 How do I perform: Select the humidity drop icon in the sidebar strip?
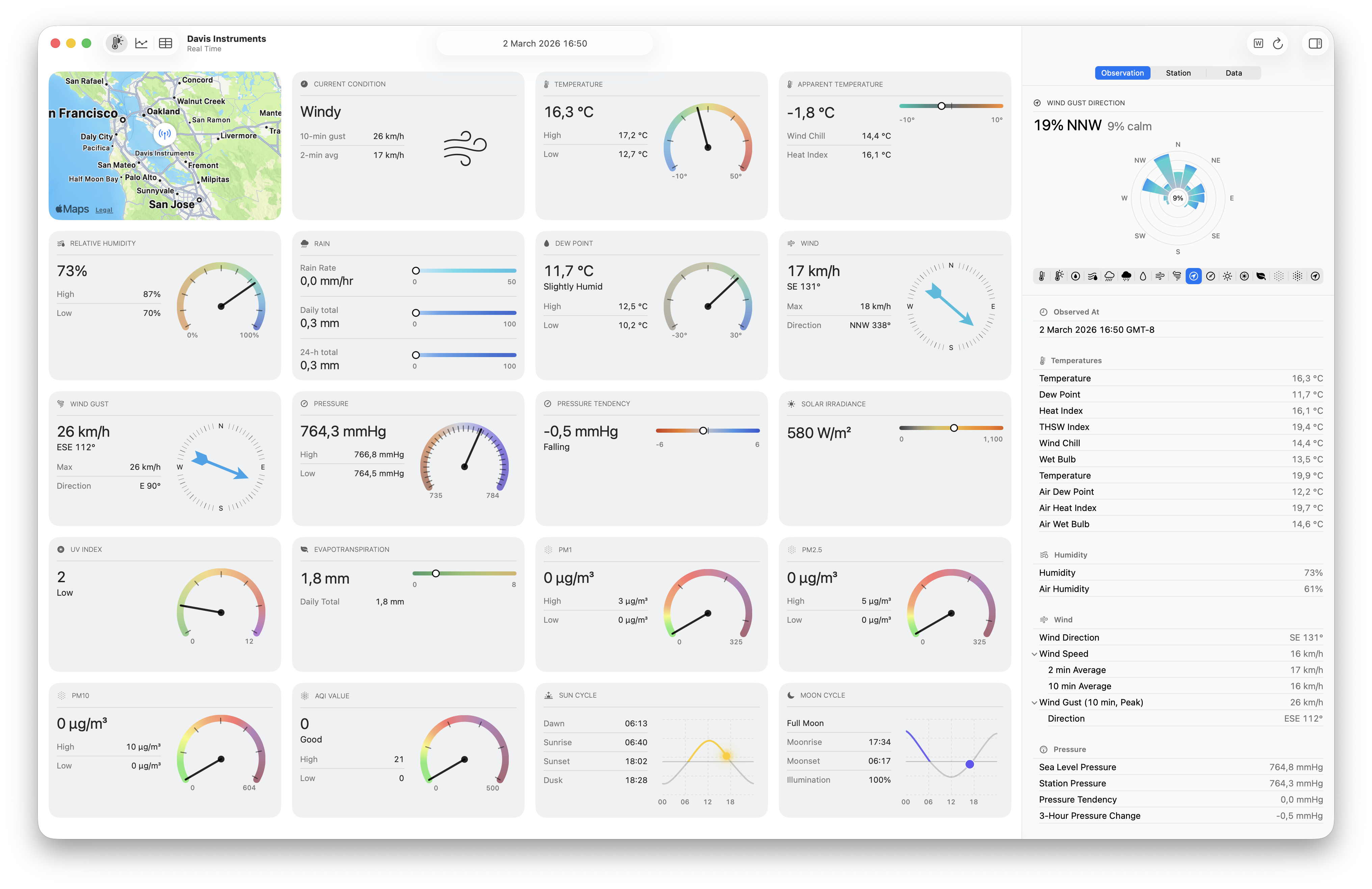click(x=1144, y=276)
